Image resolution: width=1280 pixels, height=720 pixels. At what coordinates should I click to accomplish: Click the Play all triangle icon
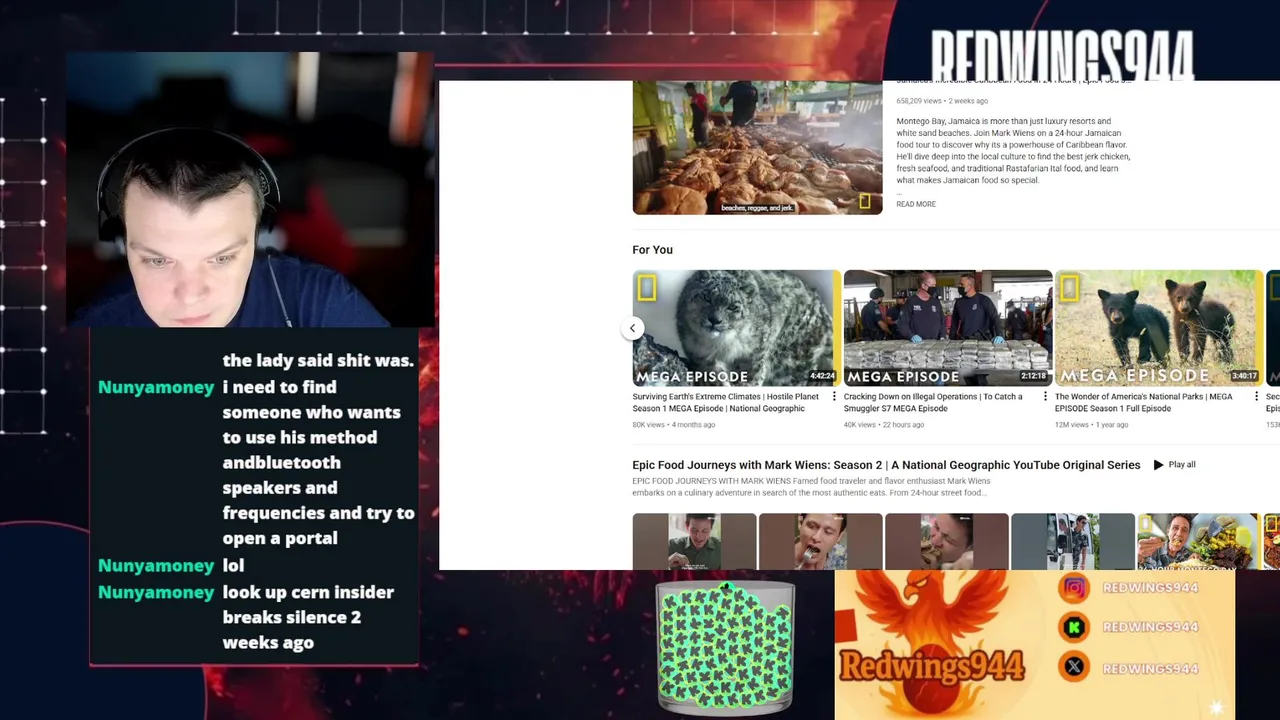(1158, 465)
